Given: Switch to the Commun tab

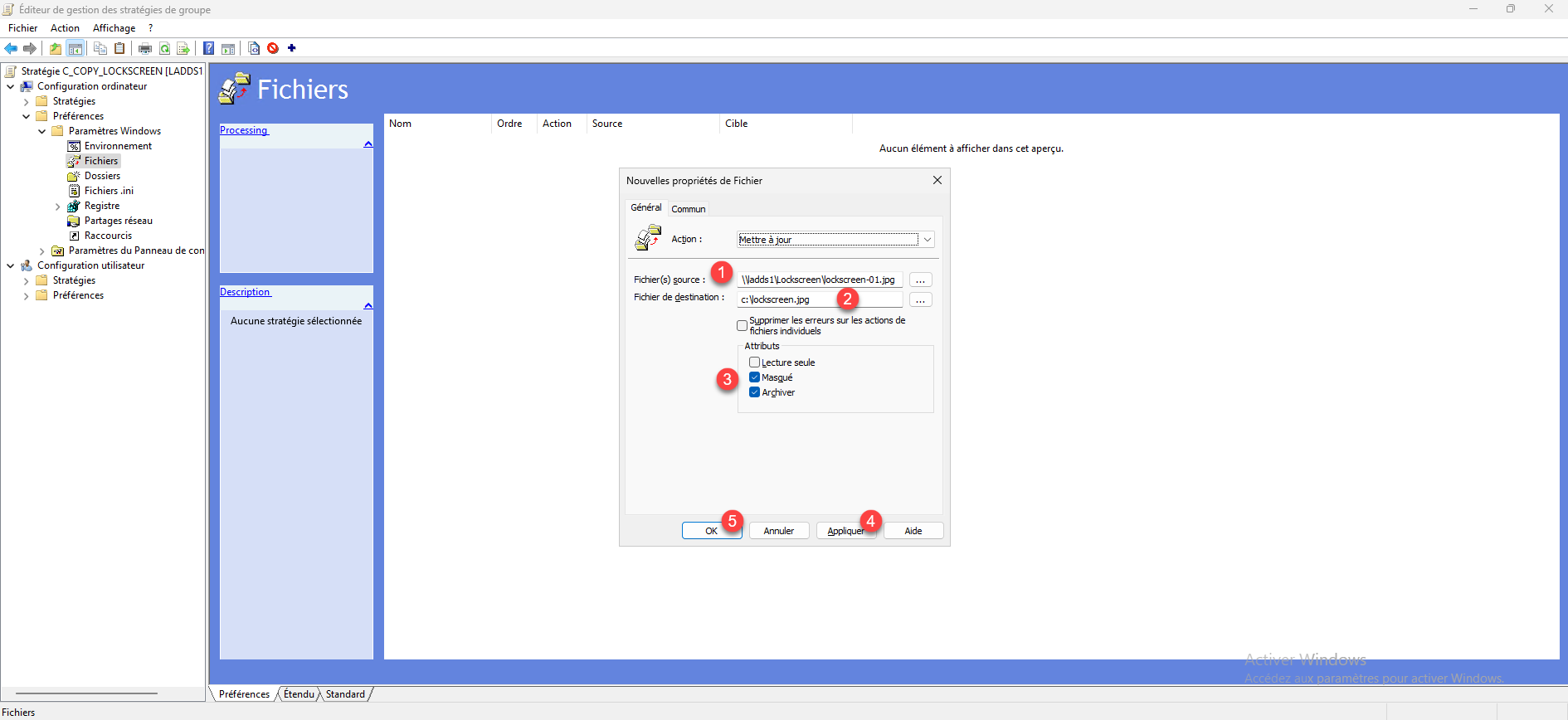Looking at the screenshot, I should tap(688, 209).
